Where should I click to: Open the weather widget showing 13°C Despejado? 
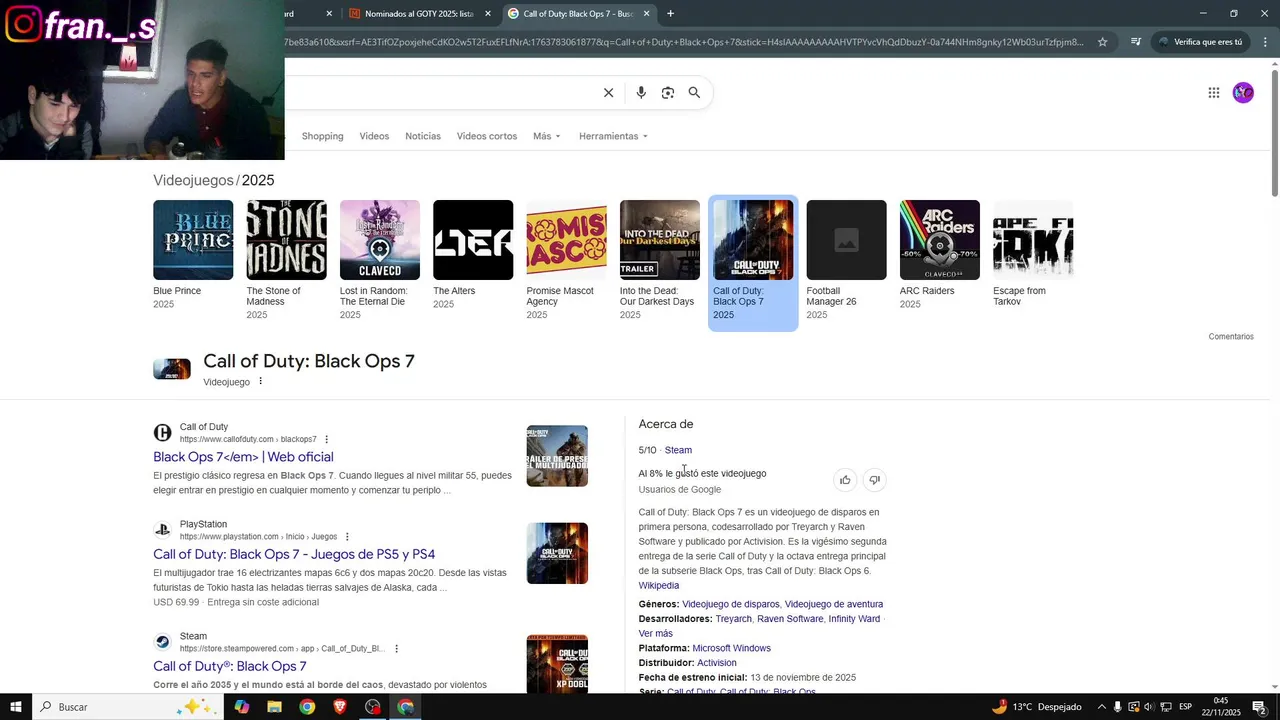point(1038,707)
